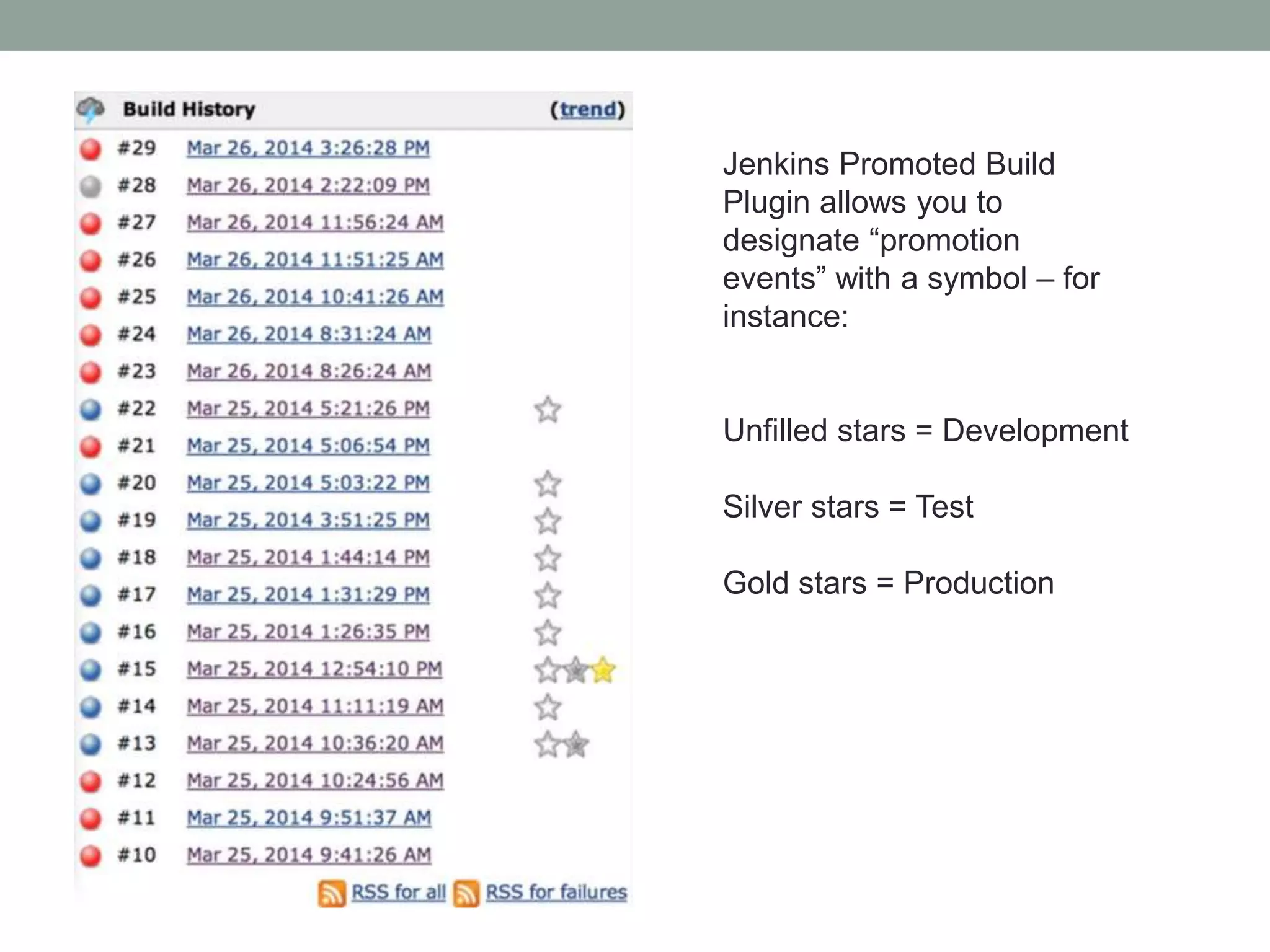Open build Mar 25, 2014 5:06:54 PM

point(308,446)
